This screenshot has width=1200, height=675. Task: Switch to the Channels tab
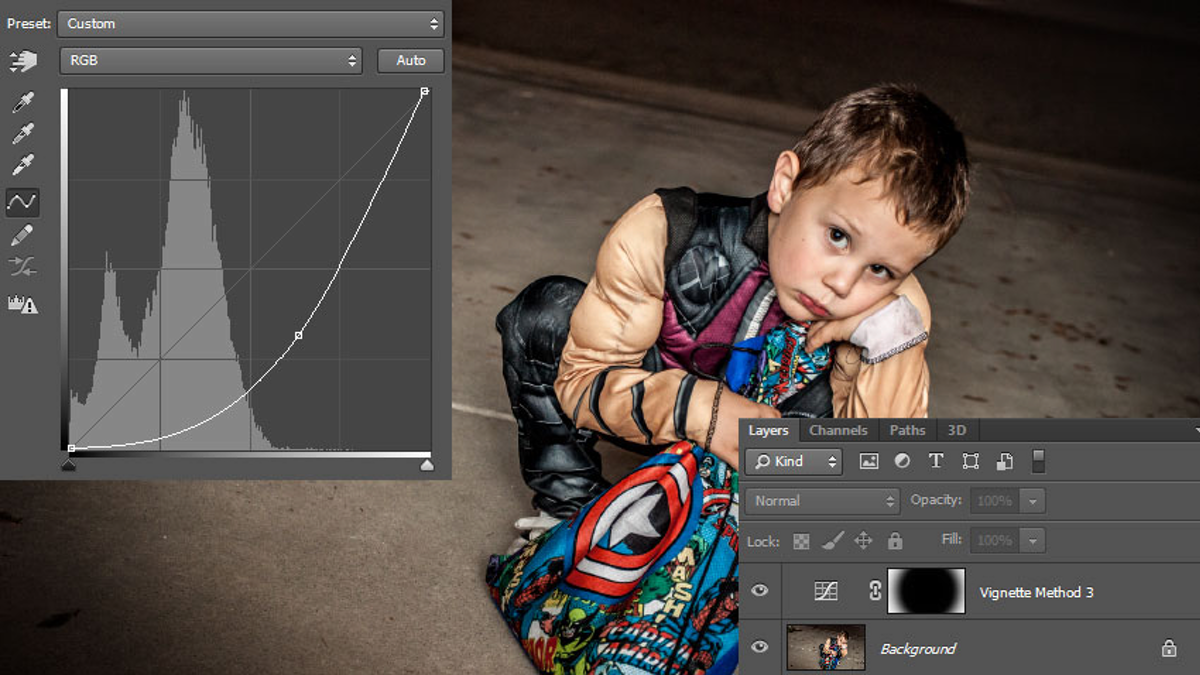(x=838, y=430)
